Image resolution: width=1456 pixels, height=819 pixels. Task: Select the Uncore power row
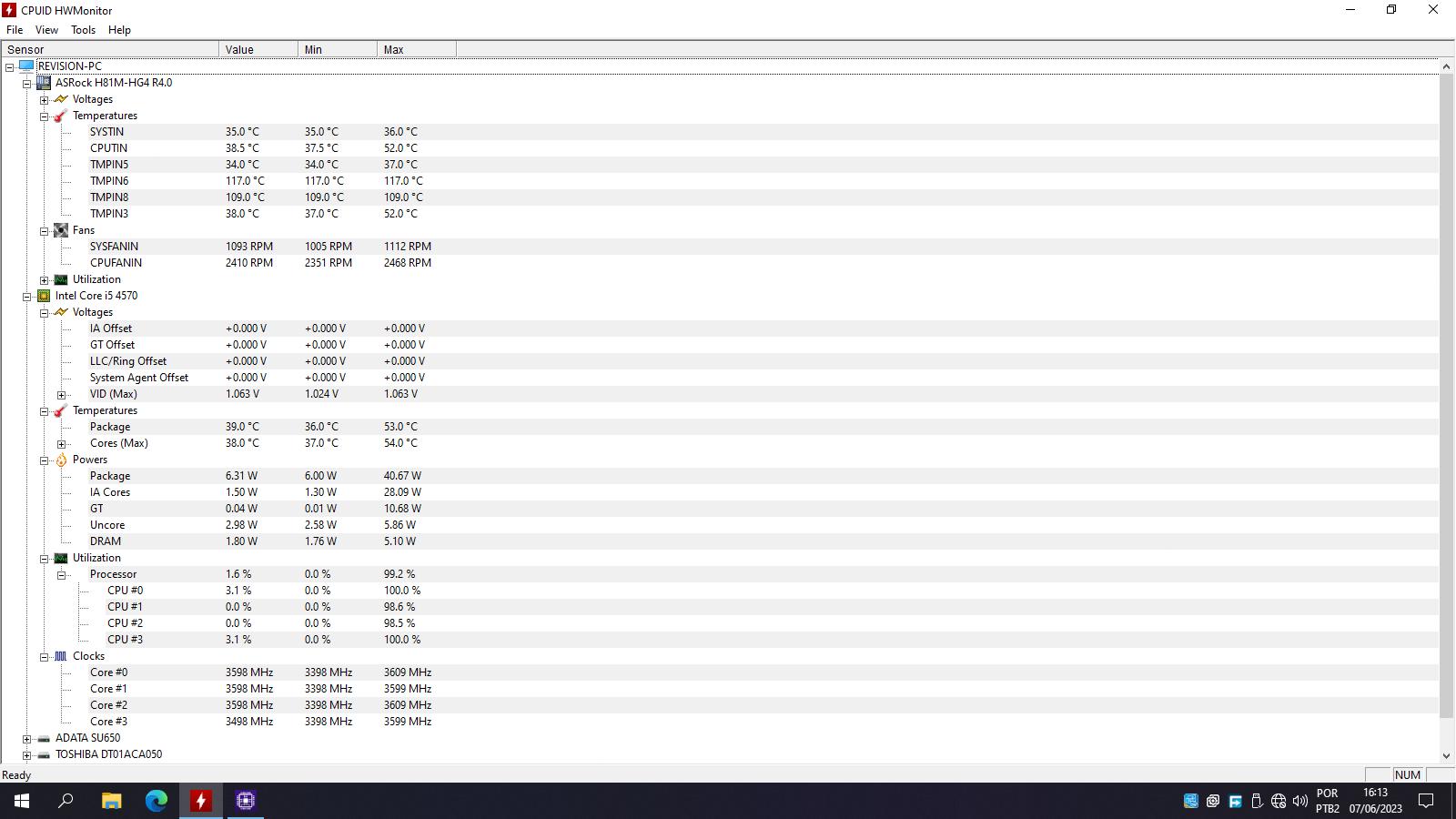(x=719, y=525)
